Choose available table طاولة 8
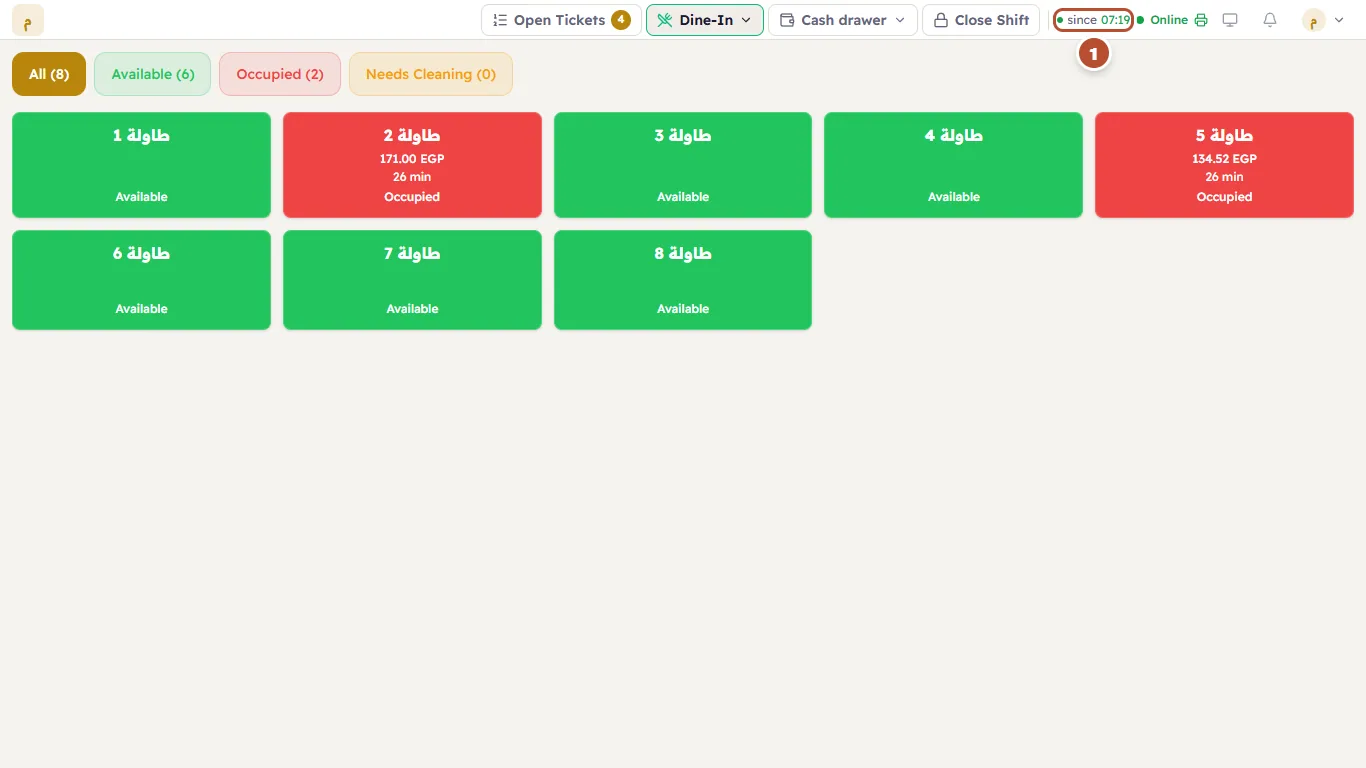This screenshot has width=1366, height=768. [683, 280]
